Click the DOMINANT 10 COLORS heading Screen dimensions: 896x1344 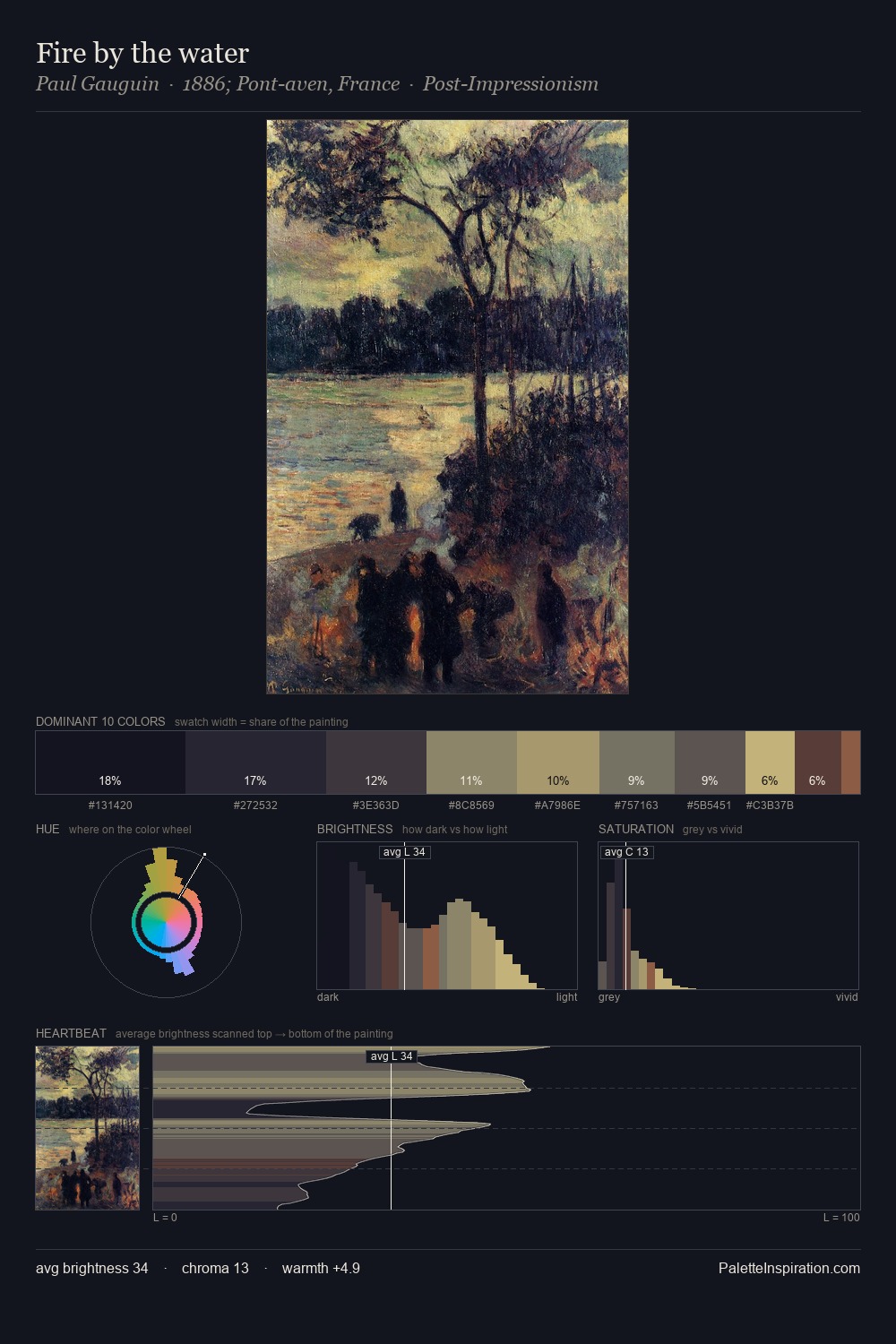click(100, 721)
